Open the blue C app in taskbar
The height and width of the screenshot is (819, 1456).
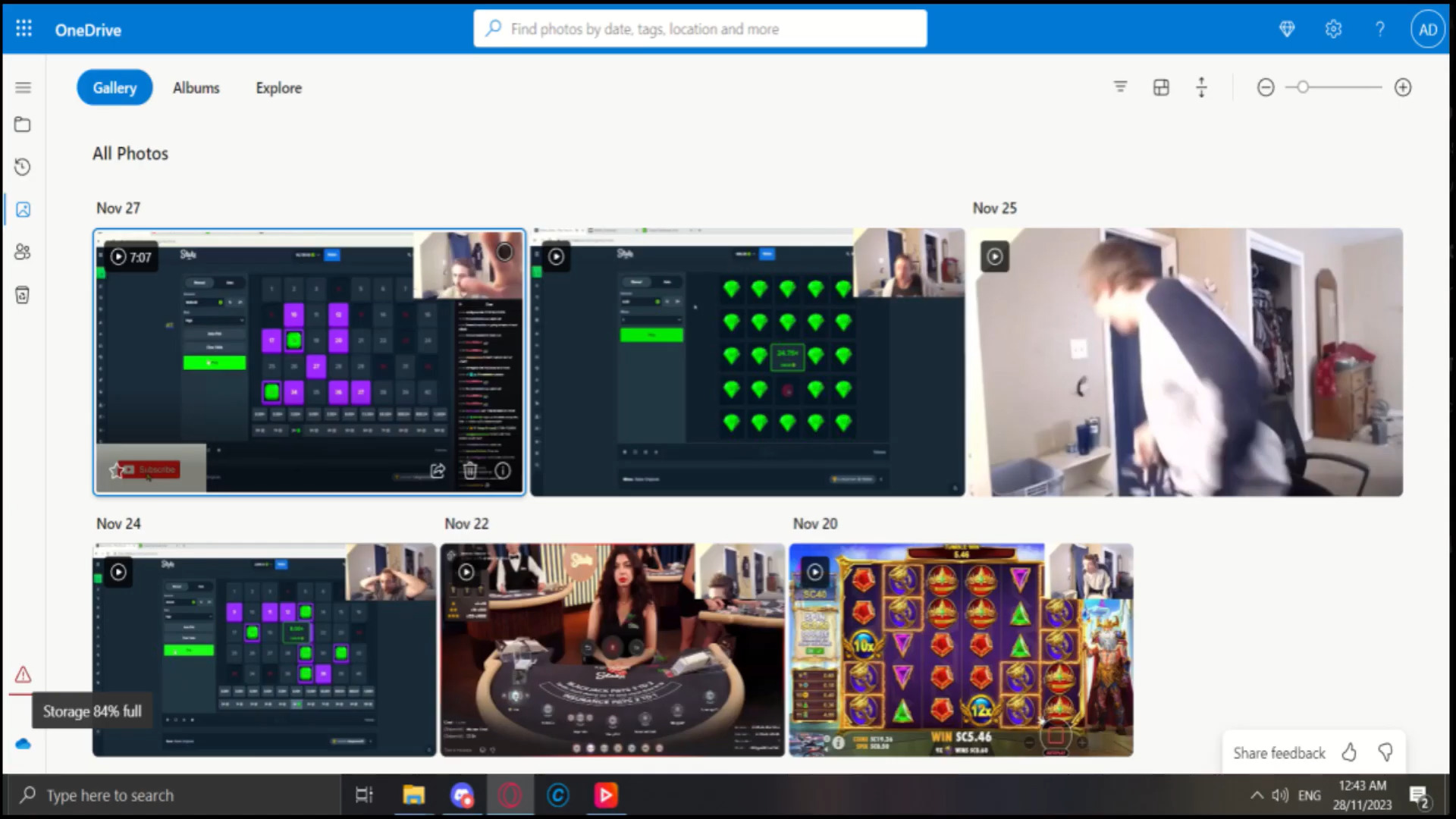click(x=558, y=795)
